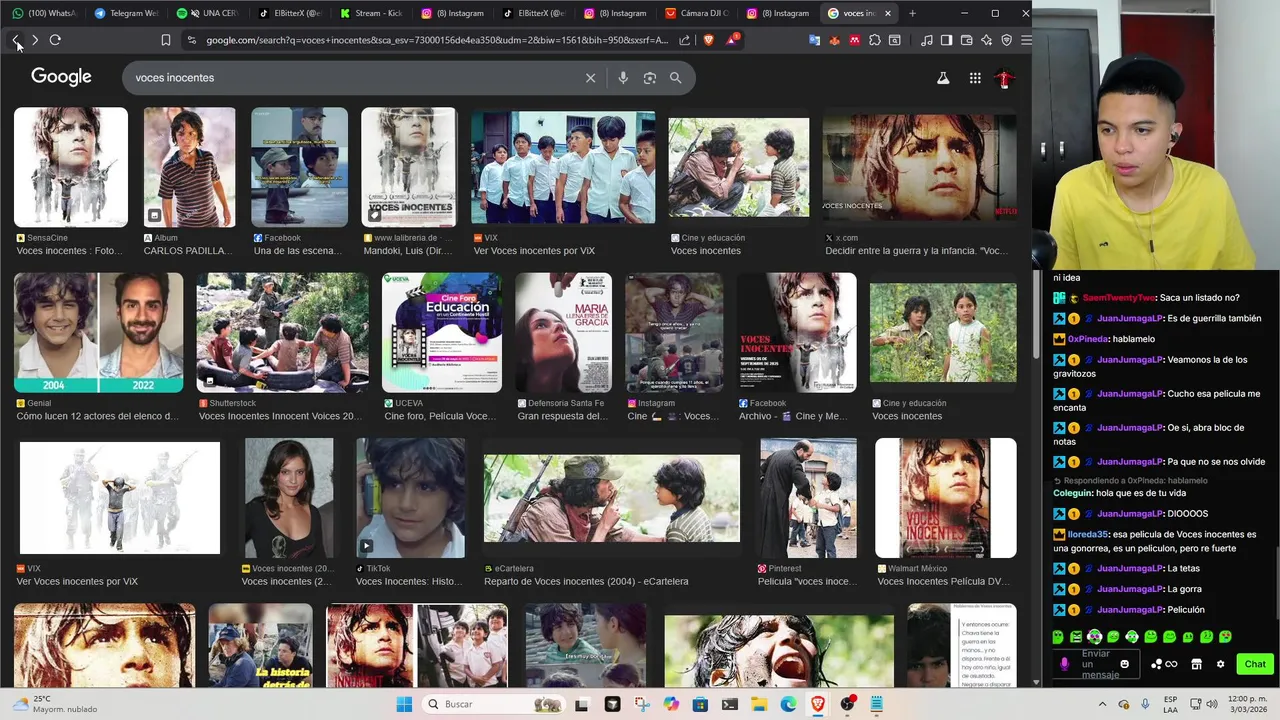Open the clock and date flyout
The height and width of the screenshot is (720, 1280).
pyautogui.click(x=1247, y=704)
